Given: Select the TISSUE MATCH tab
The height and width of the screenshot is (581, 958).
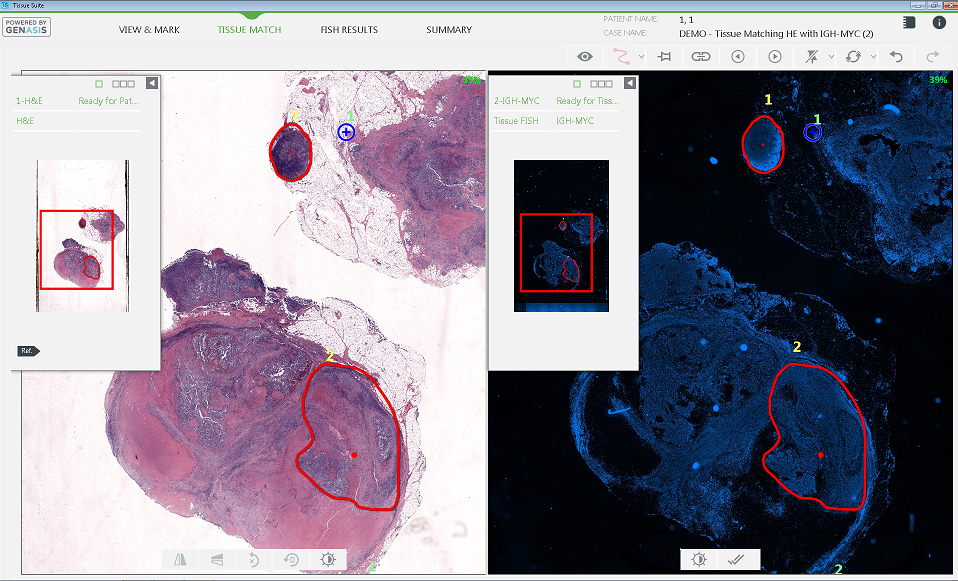Looking at the screenshot, I should (249, 29).
